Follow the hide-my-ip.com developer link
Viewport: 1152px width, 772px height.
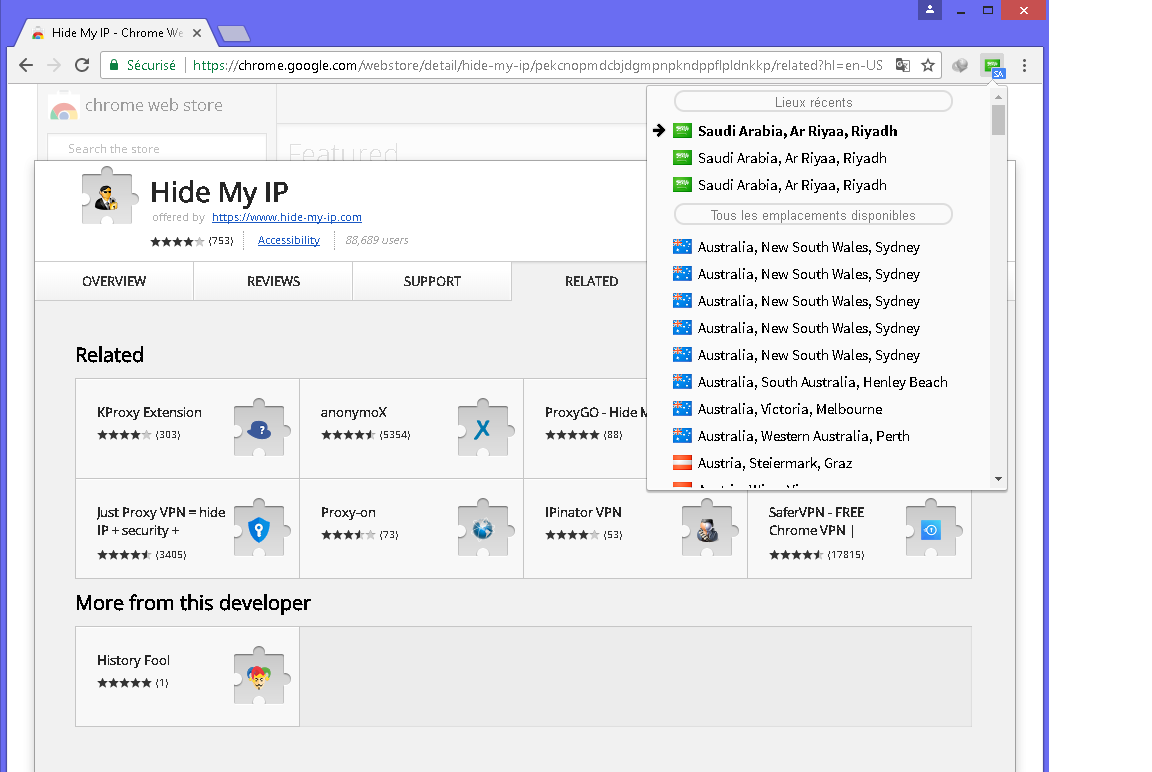[287, 217]
